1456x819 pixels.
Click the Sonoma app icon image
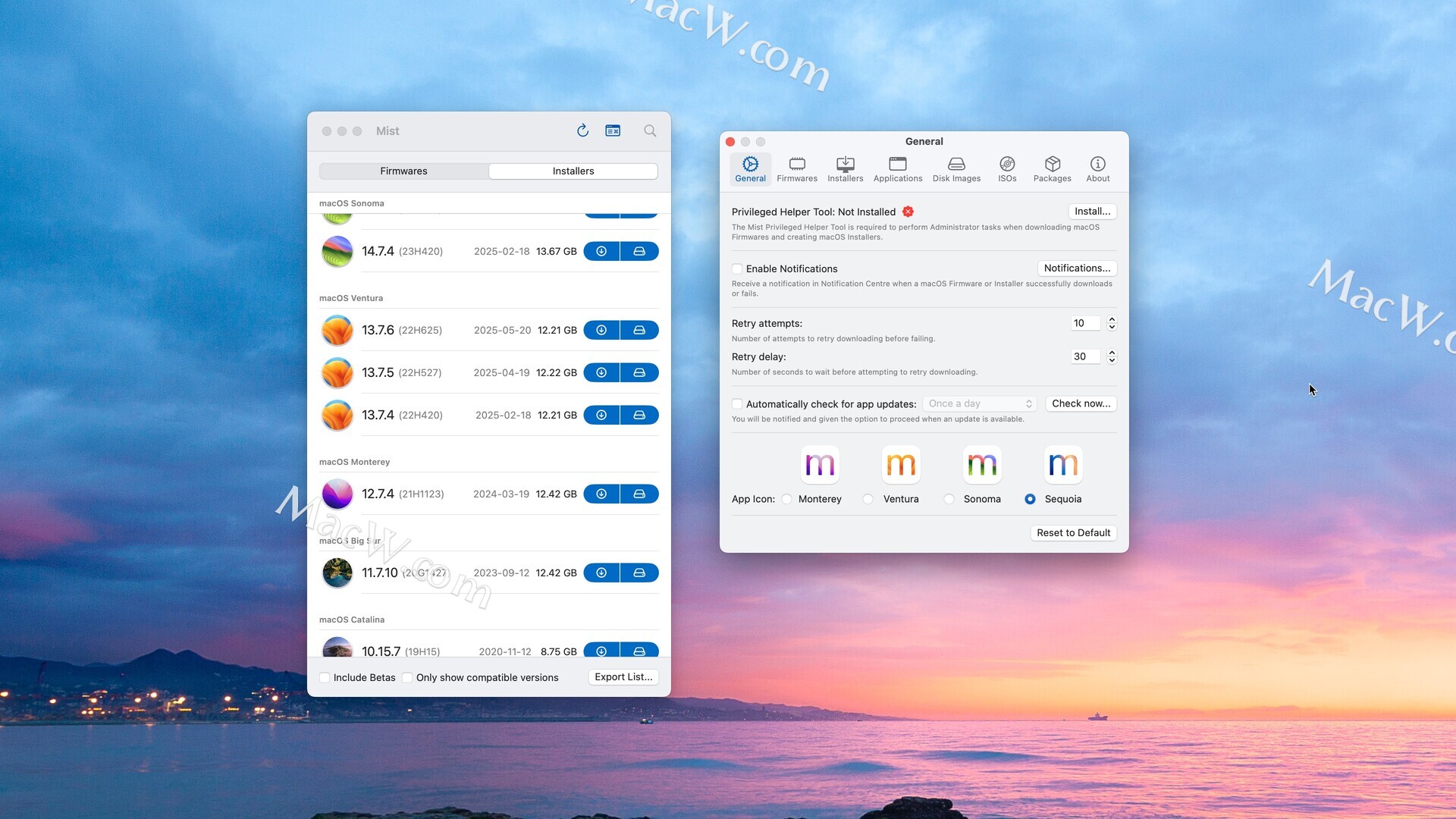click(x=982, y=464)
